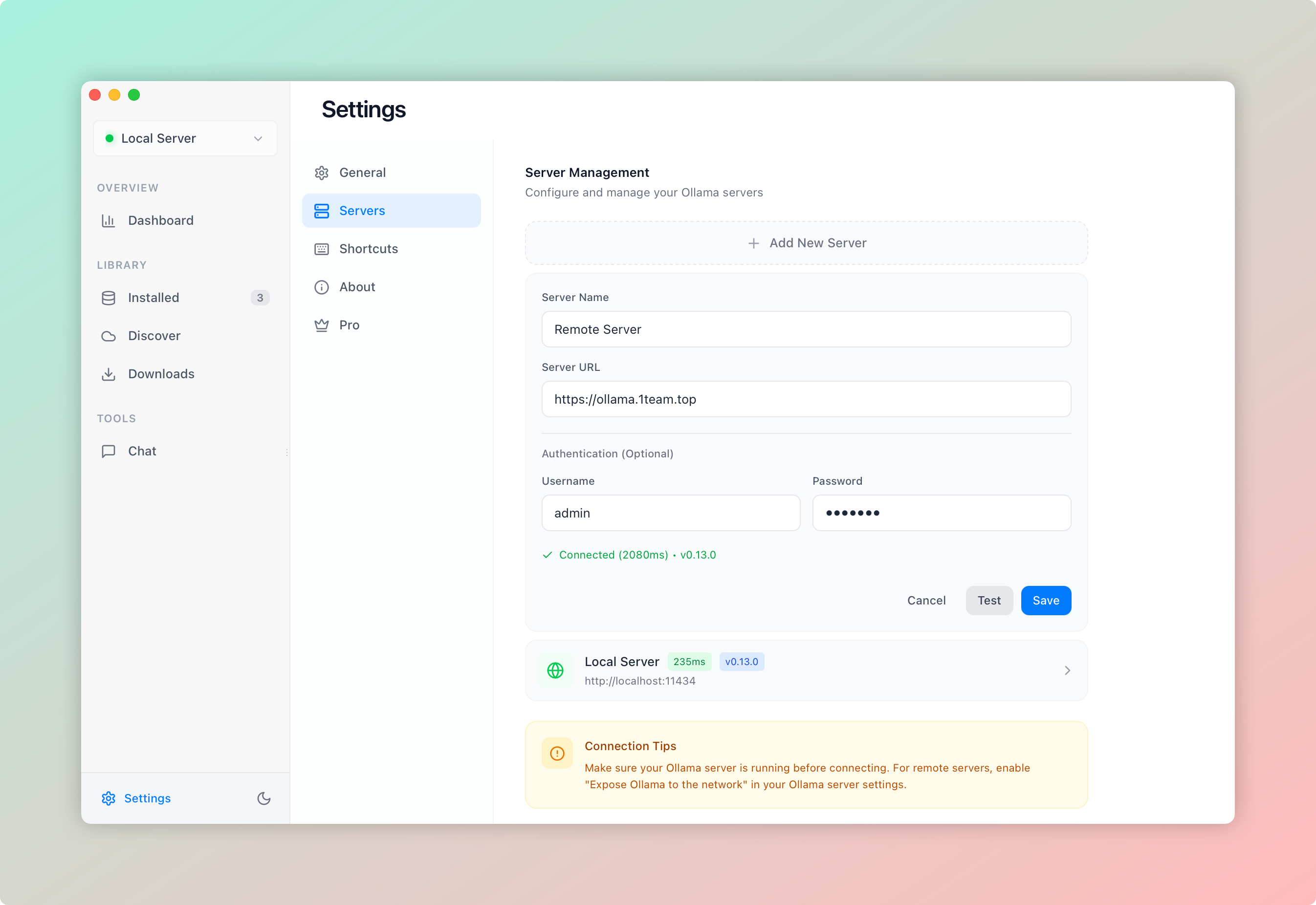This screenshot has height=905, width=1316.
Task: Click the Connection Tips warning icon
Action: coord(557,753)
